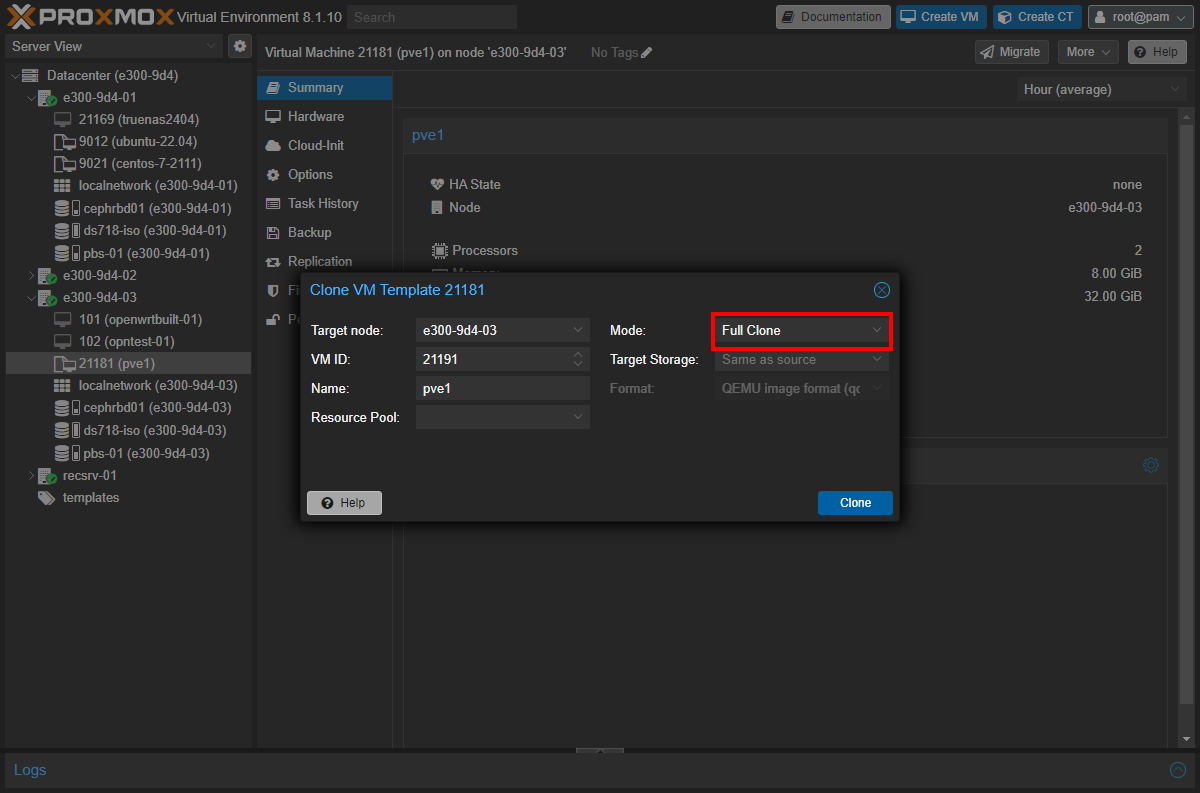Screen dimensions: 1200x793
Task: Expand the Logs panel arrow
Action: coord(1178,770)
